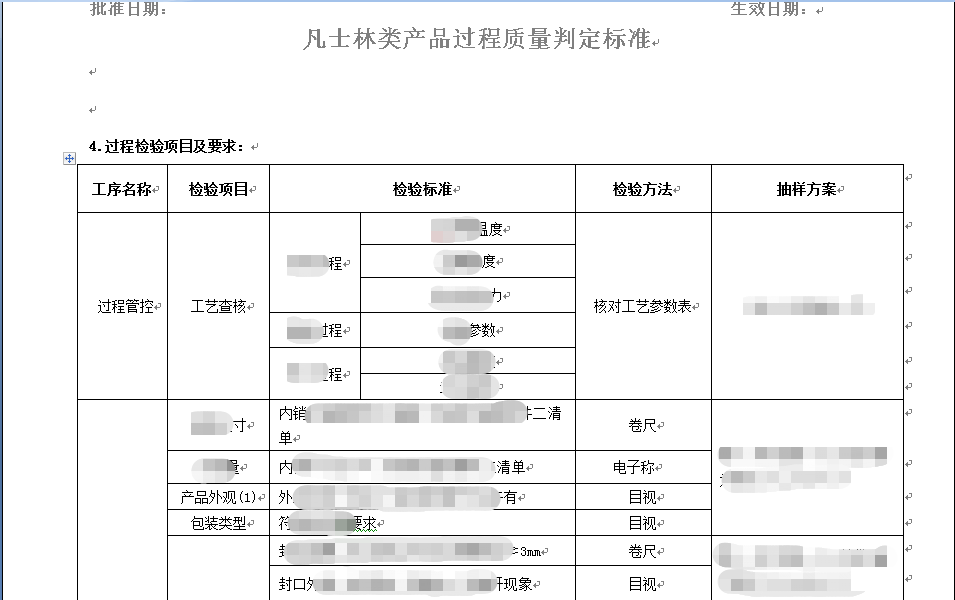Click the table move handle icon
The width and height of the screenshot is (955, 600).
click(69, 158)
